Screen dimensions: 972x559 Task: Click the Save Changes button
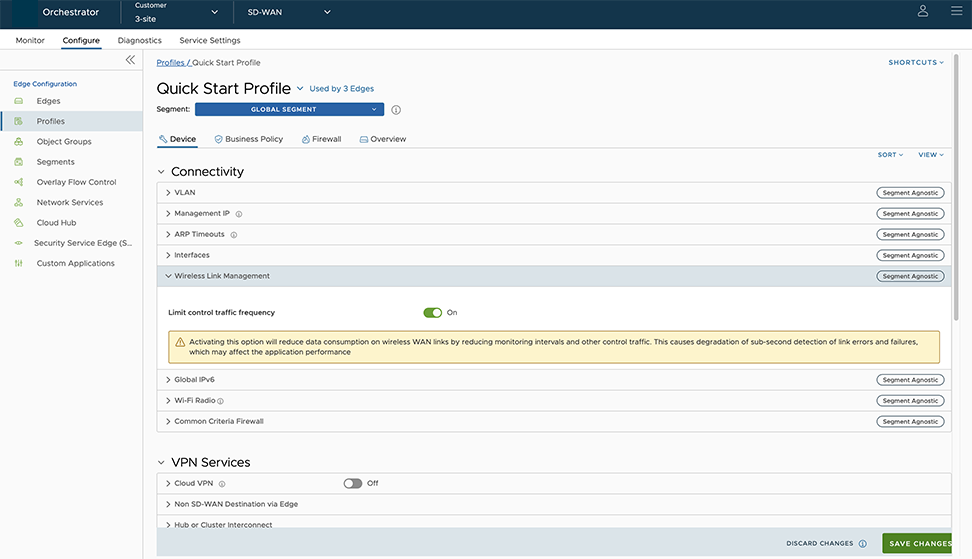pos(920,544)
